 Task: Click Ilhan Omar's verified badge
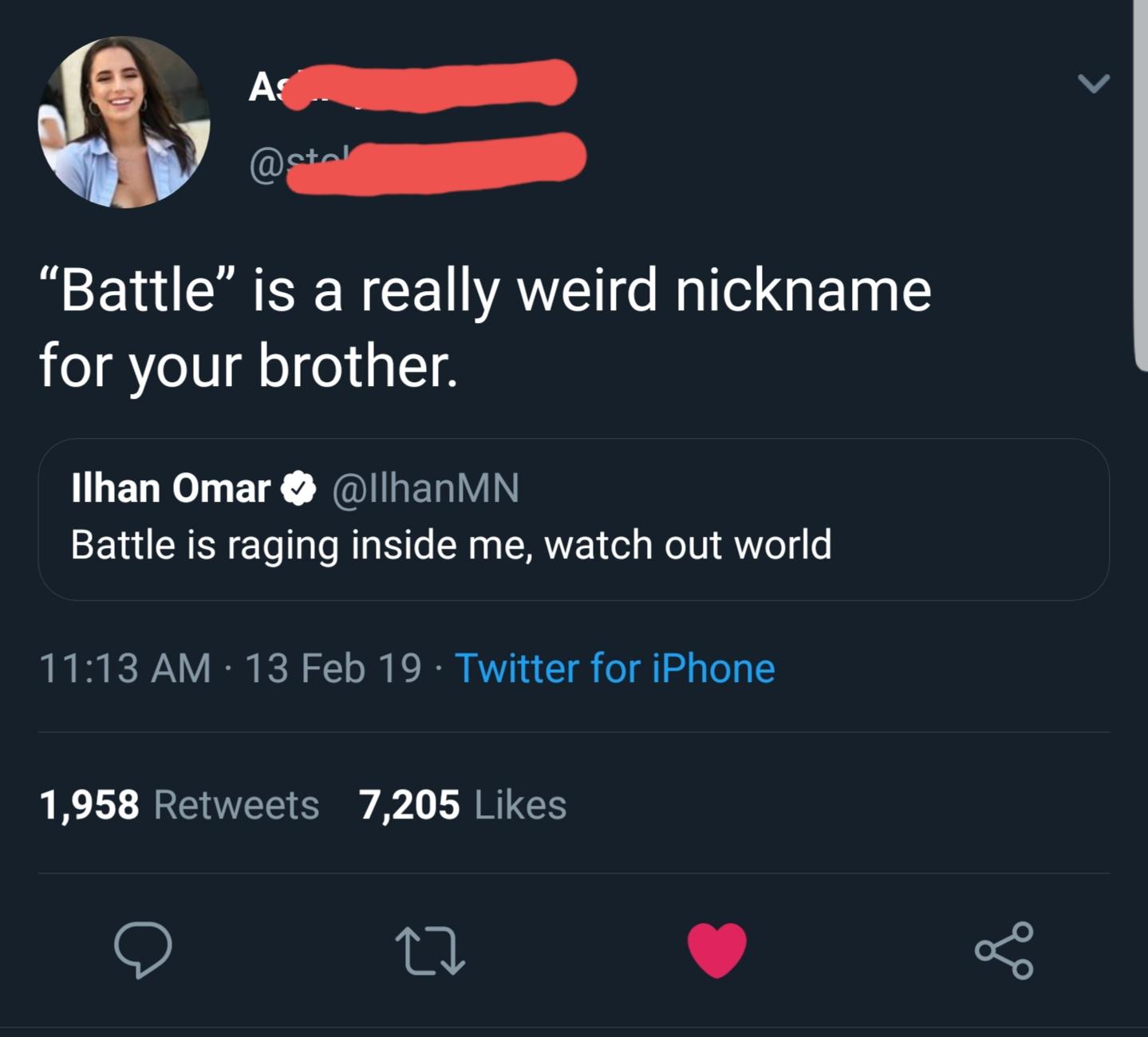pyautogui.click(x=299, y=487)
